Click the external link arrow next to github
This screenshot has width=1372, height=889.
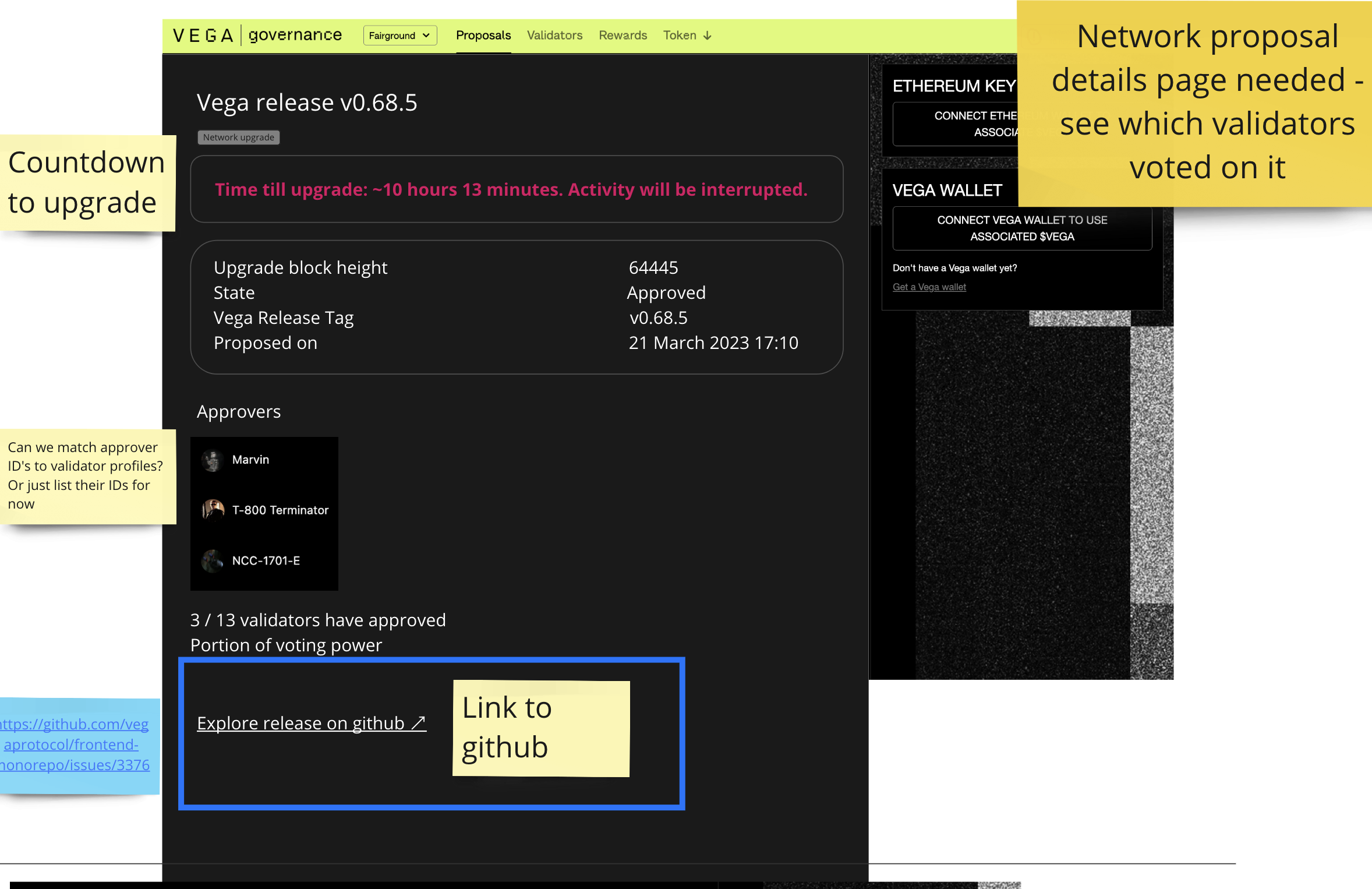[x=419, y=722]
